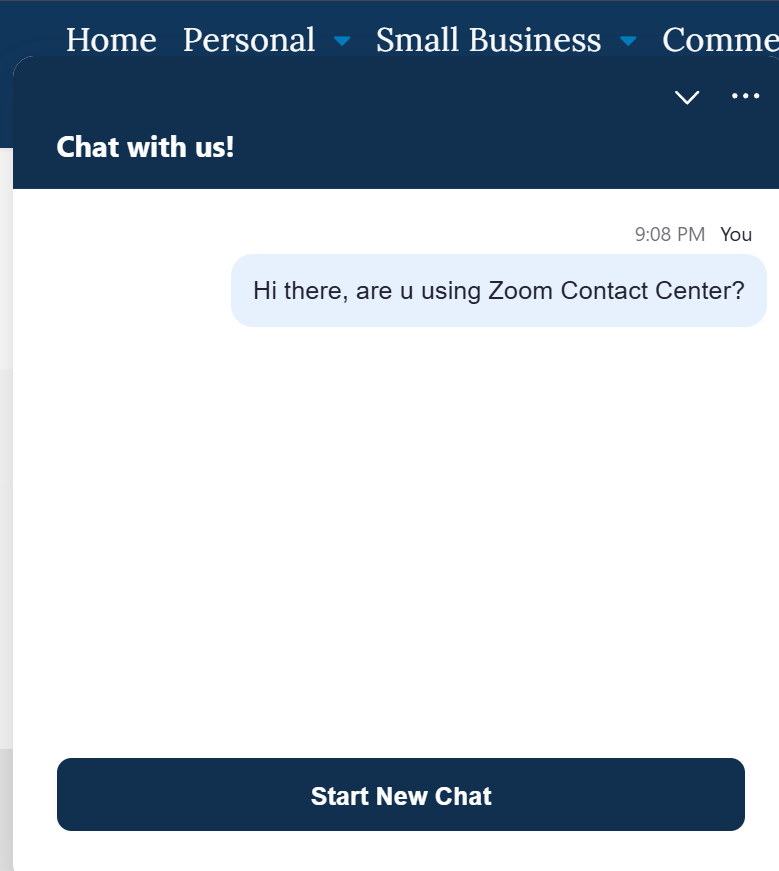Click the Chat with us! header text

tap(145, 147)
